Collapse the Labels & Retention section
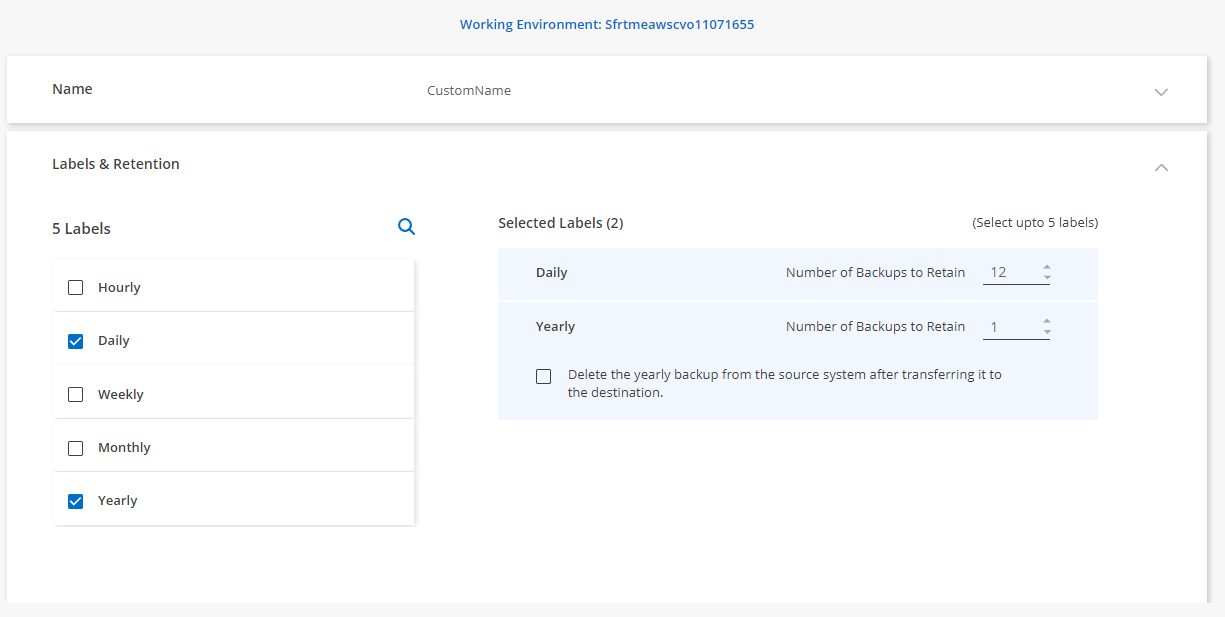 coord(1161,167)
